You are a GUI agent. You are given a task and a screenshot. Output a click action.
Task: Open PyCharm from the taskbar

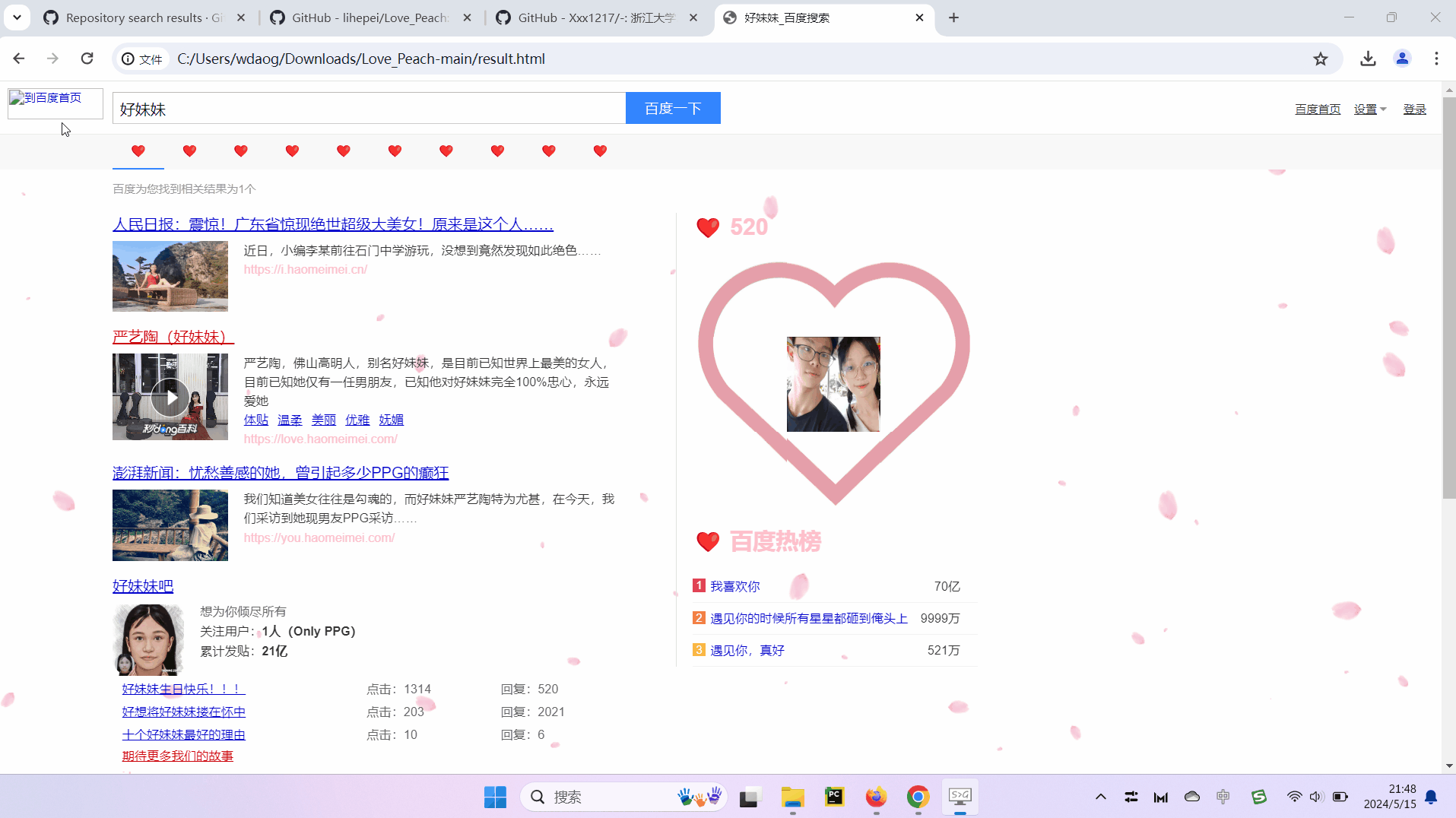click(834, 797)
